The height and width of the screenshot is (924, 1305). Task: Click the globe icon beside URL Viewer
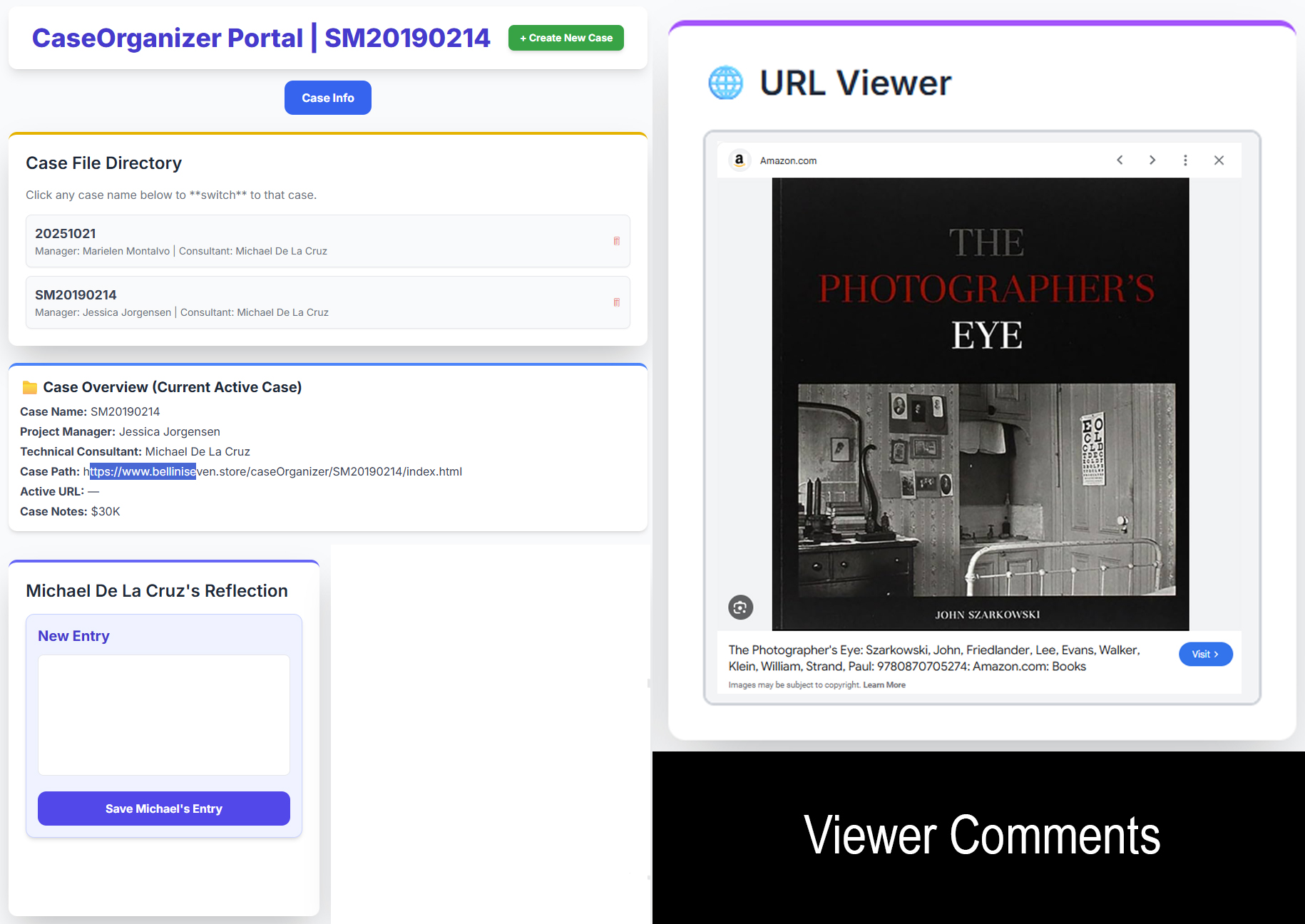725,83
